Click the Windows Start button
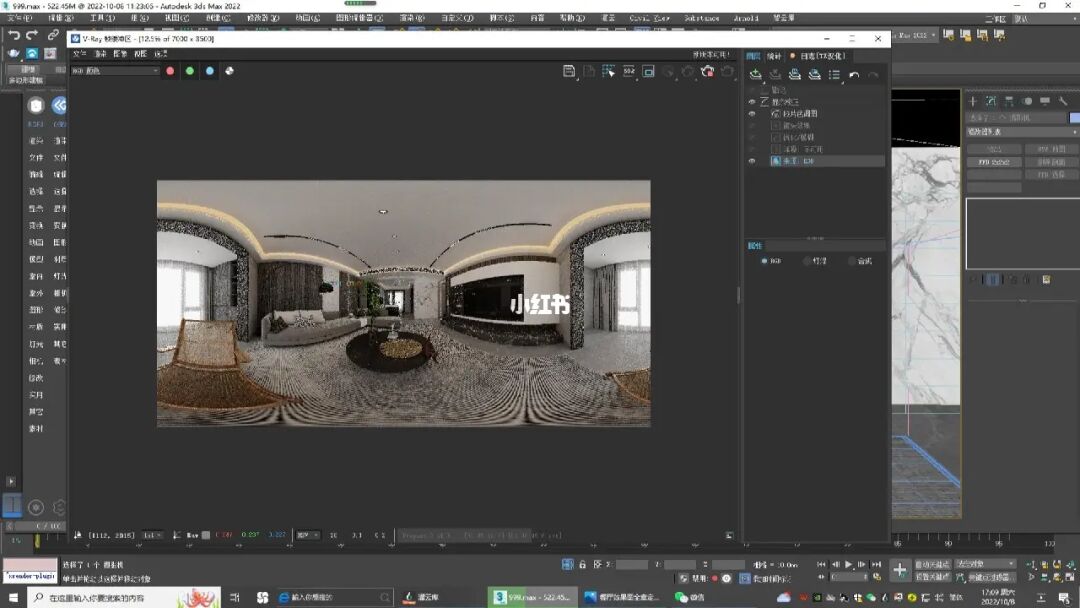 [13, 597]
